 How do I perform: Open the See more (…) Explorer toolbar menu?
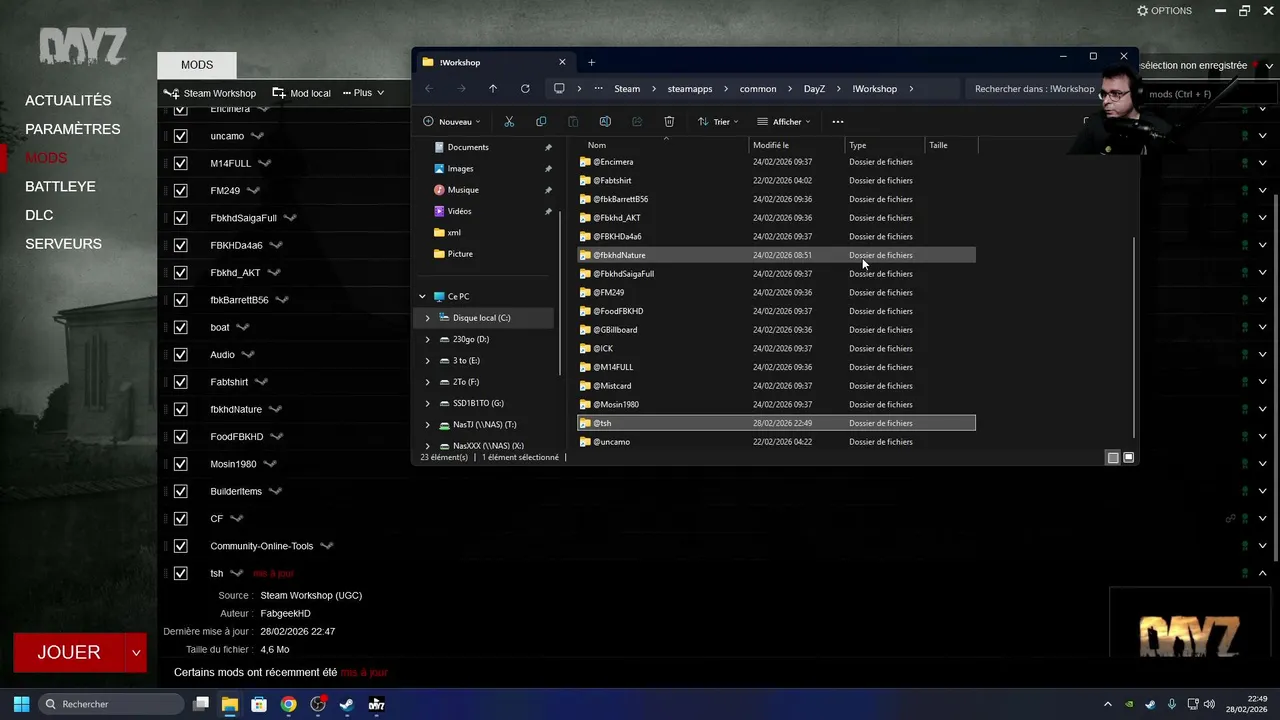838,122
